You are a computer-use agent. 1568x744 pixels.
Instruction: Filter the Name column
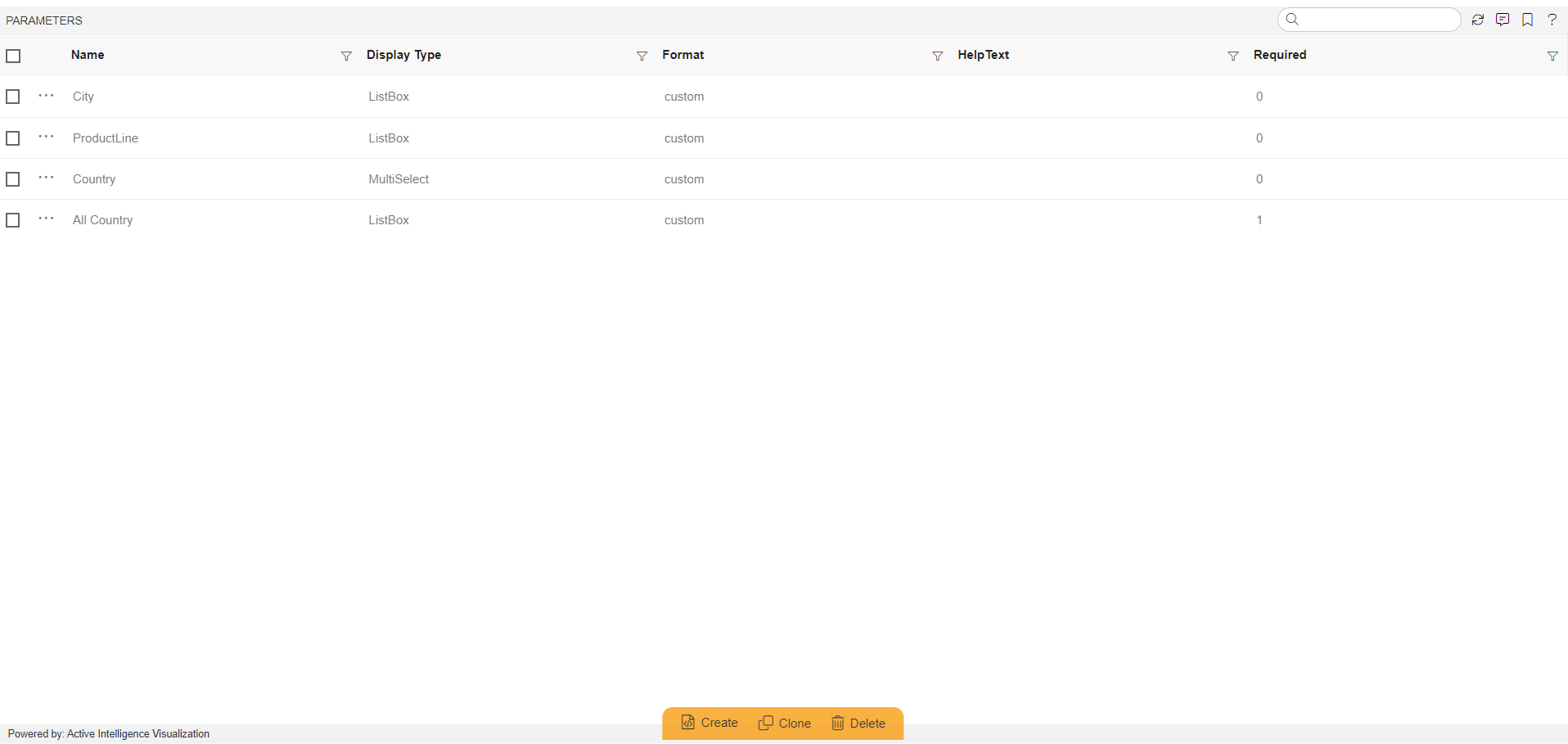coord(346,56)
